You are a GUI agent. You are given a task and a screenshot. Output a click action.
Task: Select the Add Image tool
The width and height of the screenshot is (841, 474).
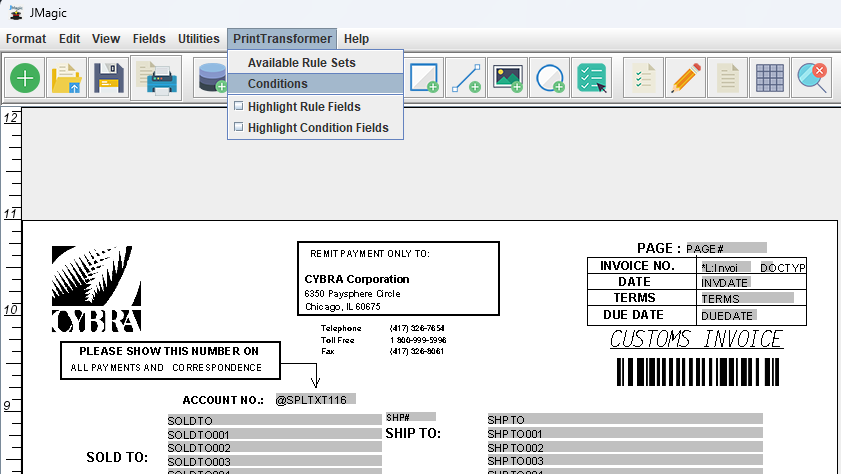pos(508,78)
